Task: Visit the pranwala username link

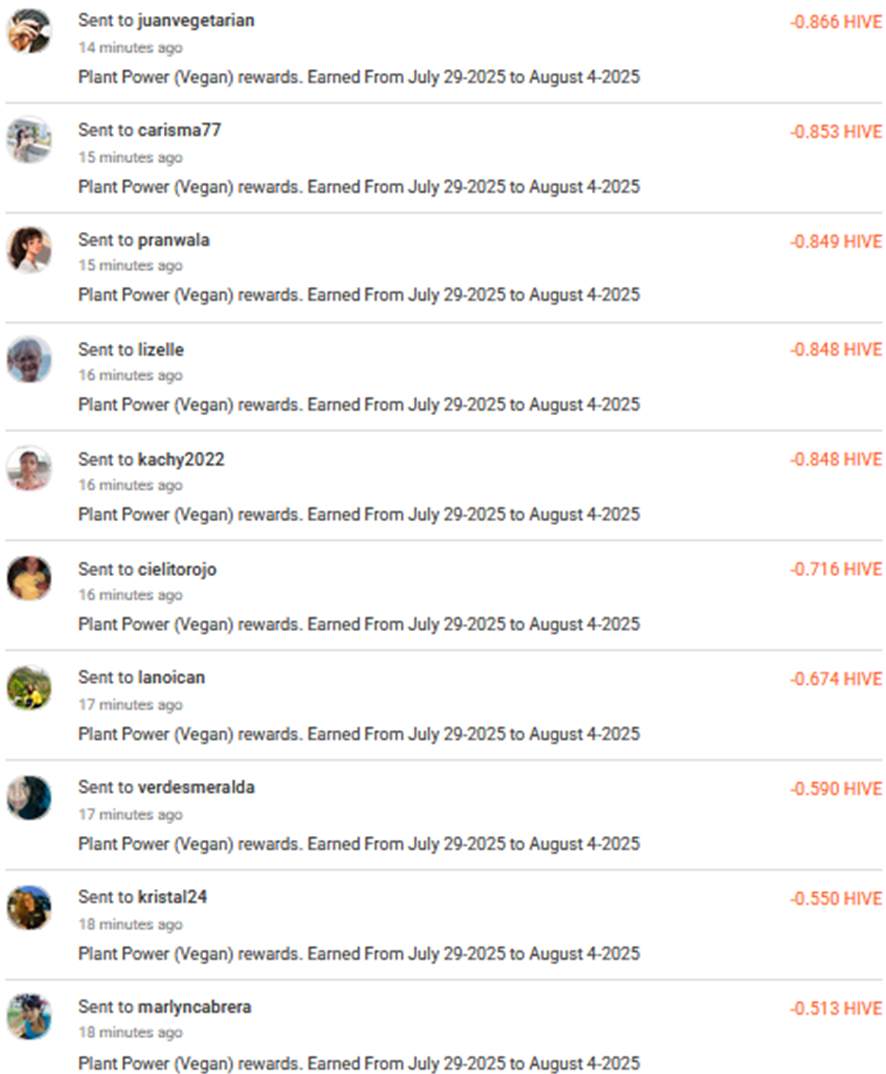Action: coord(173,240)
